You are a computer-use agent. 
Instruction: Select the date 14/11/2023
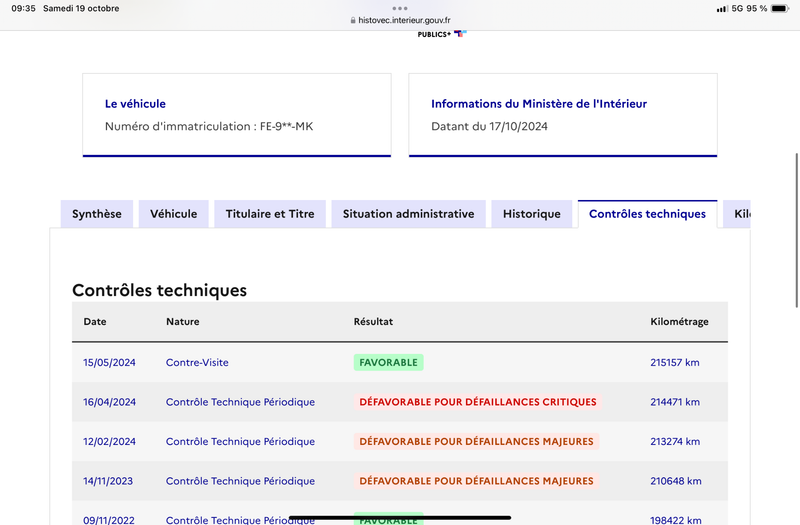pos(108,481)
